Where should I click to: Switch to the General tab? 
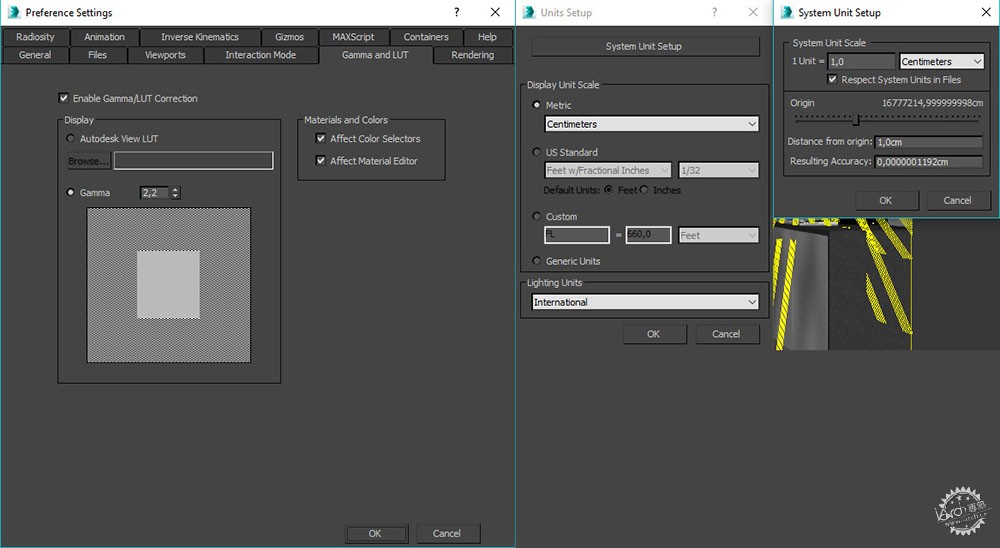(x=35, y=55)
